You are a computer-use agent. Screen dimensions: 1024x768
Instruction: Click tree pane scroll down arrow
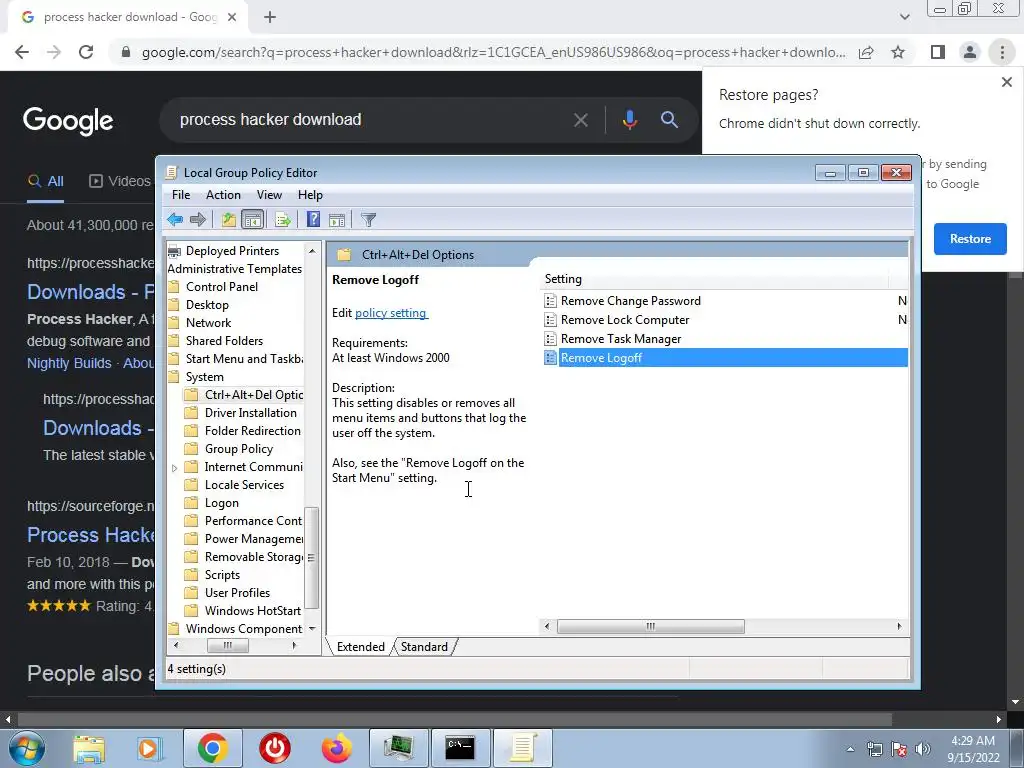point(312,629)
